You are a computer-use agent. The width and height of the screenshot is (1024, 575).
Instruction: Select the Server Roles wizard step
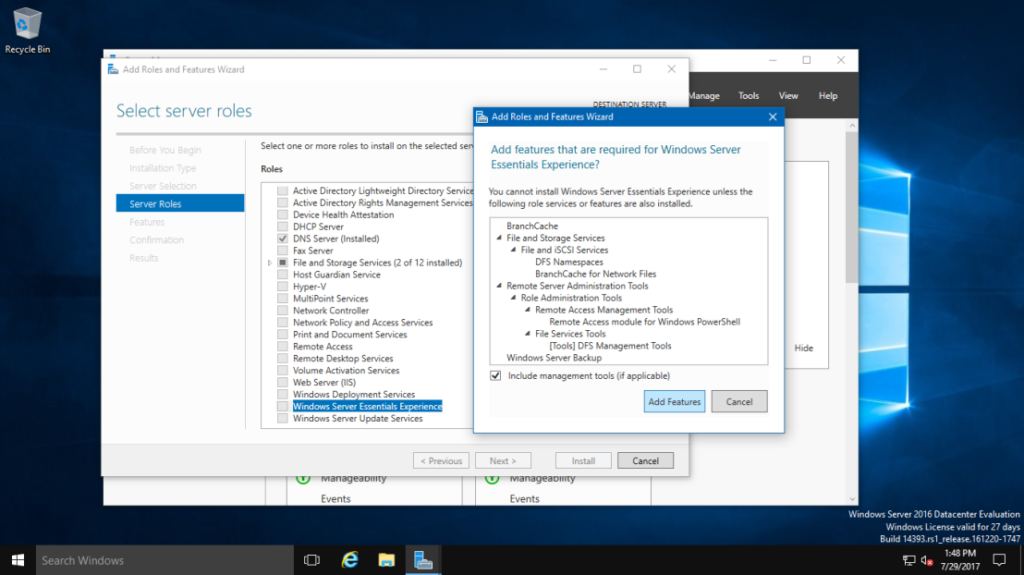click(180, 204)
